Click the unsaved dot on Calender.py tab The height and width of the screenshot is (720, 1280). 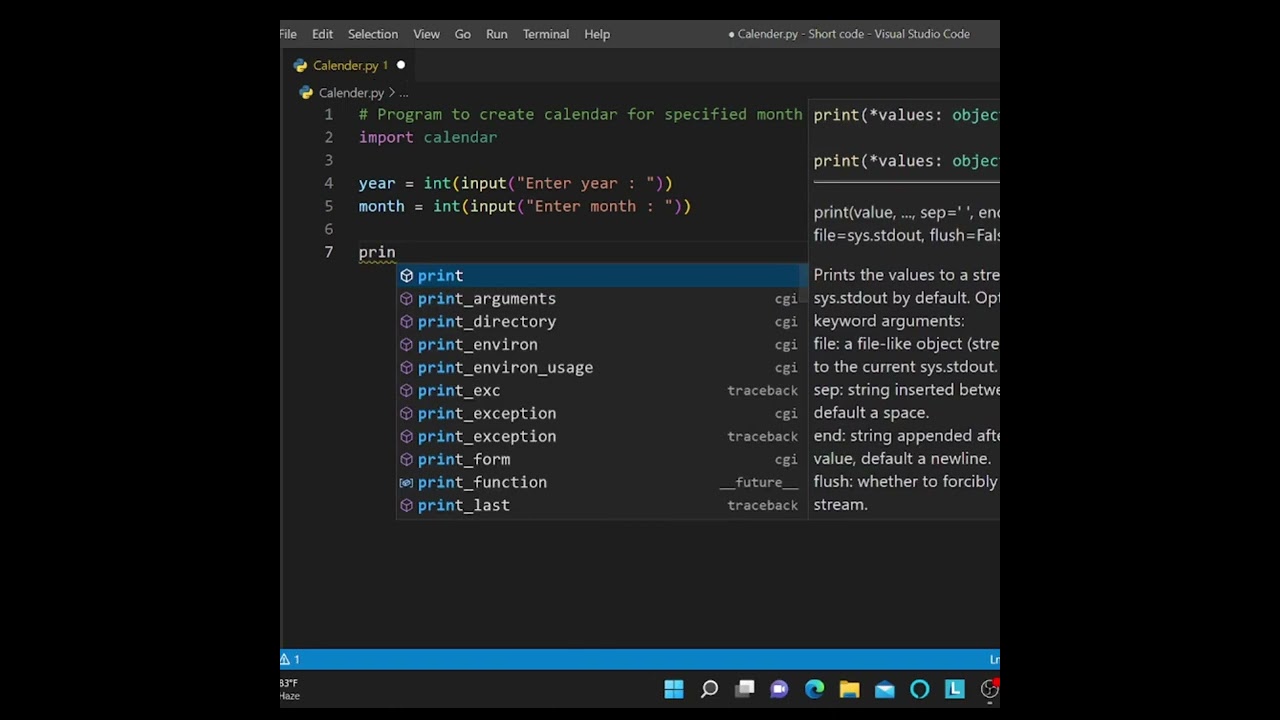pyautogui.click(x=401, y=66)
